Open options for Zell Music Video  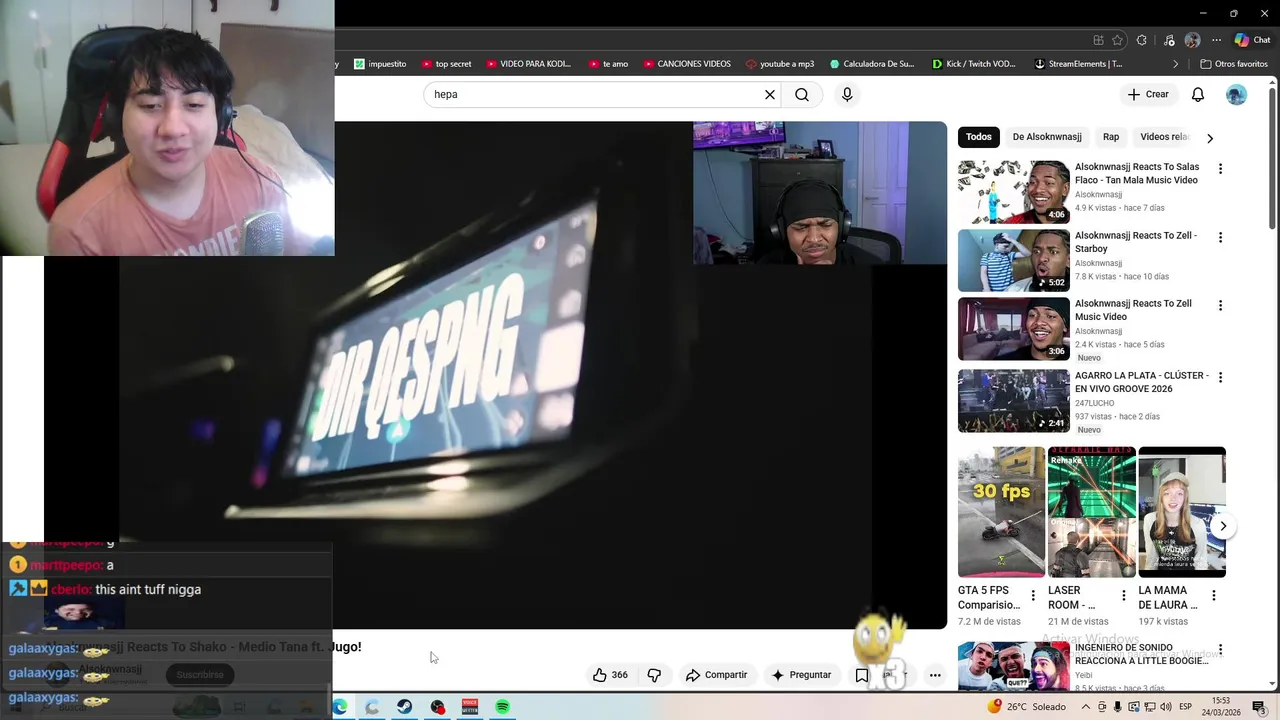[x=1220, y=305]
